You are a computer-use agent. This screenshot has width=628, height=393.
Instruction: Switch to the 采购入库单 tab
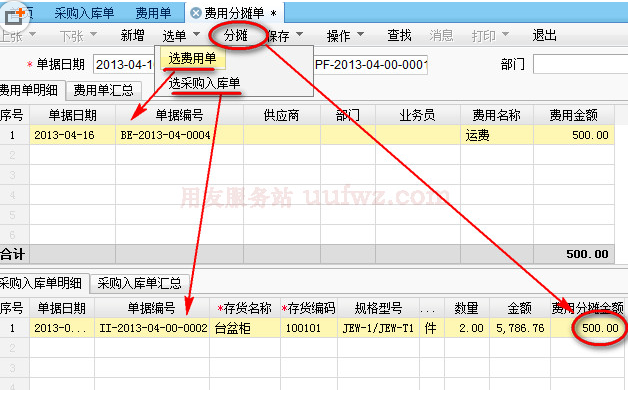[84, 13]
